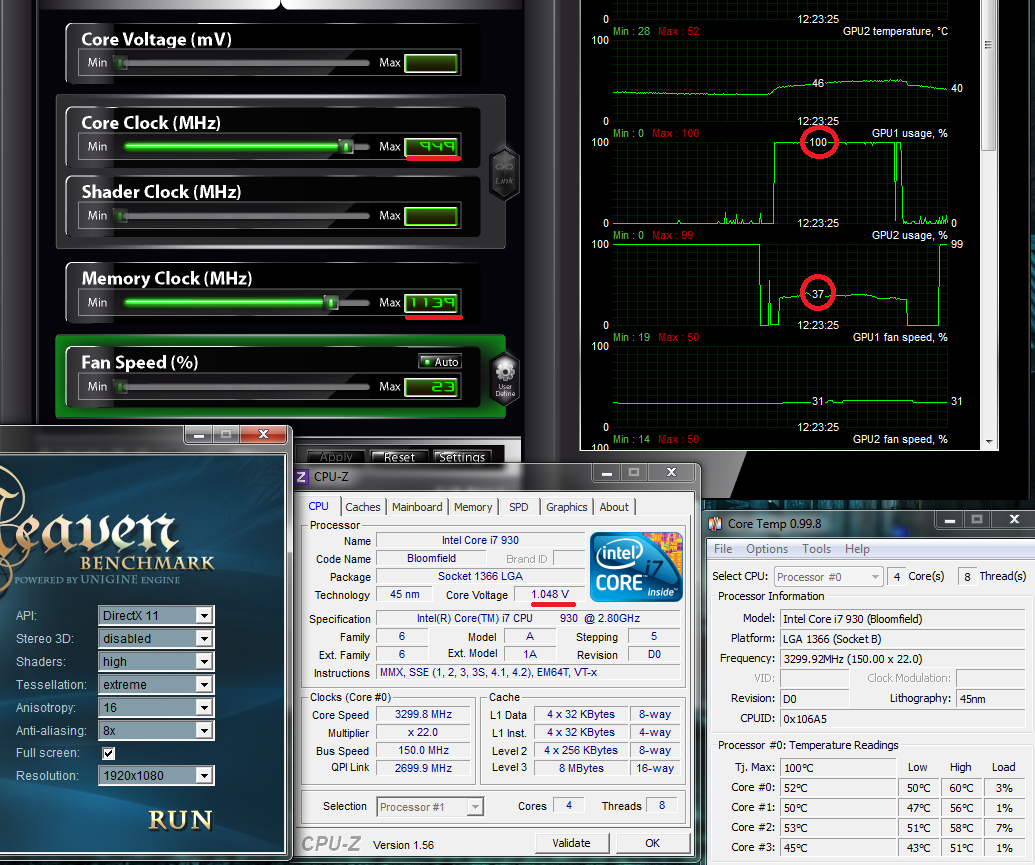Image resolution: width=1035 pixels, height=865 pixels.
Task: Click the Intel Core i7 inside logo
Action: [x=636, y=567]
